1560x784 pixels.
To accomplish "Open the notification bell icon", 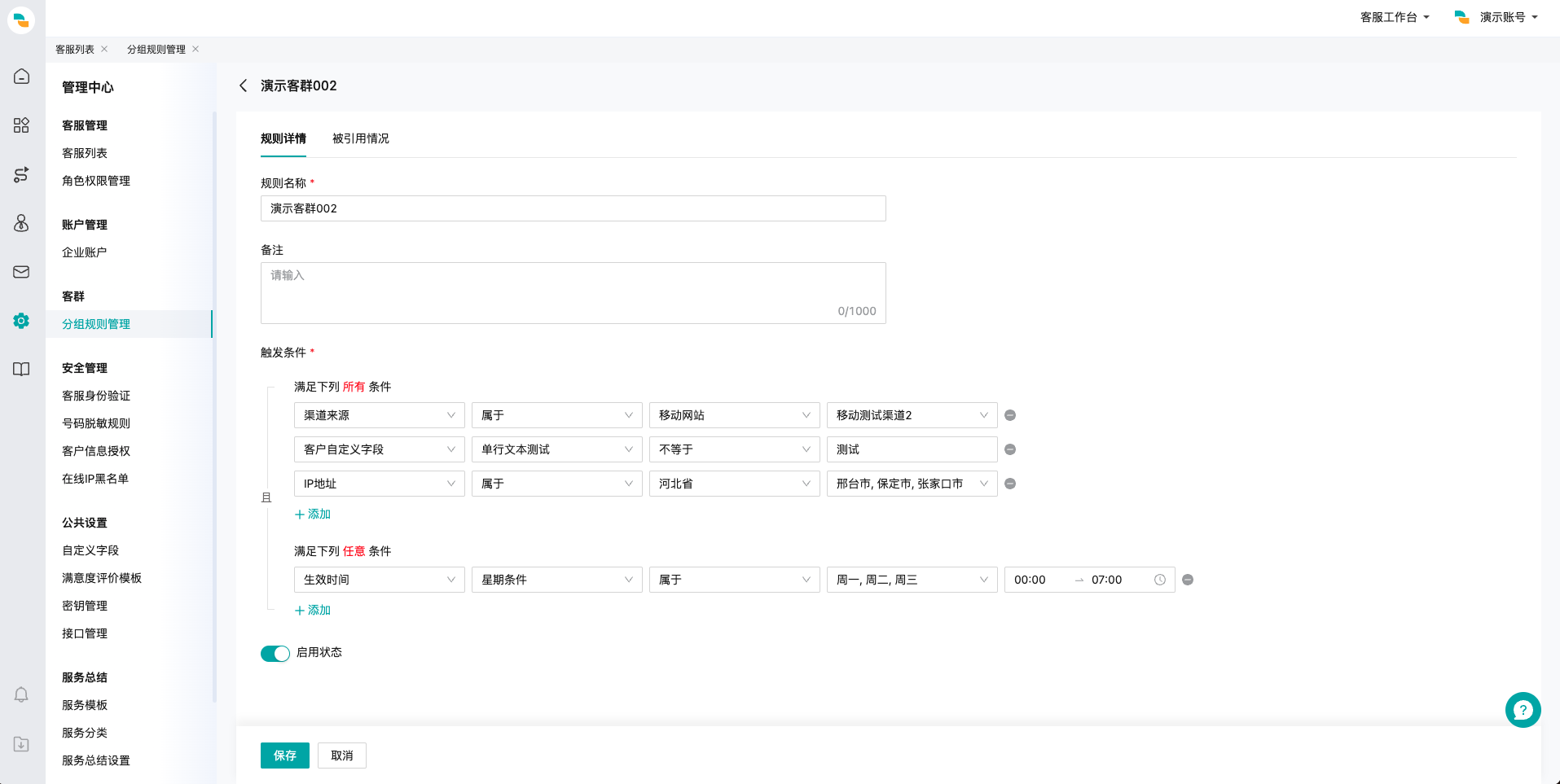I will tap(21, 694).
